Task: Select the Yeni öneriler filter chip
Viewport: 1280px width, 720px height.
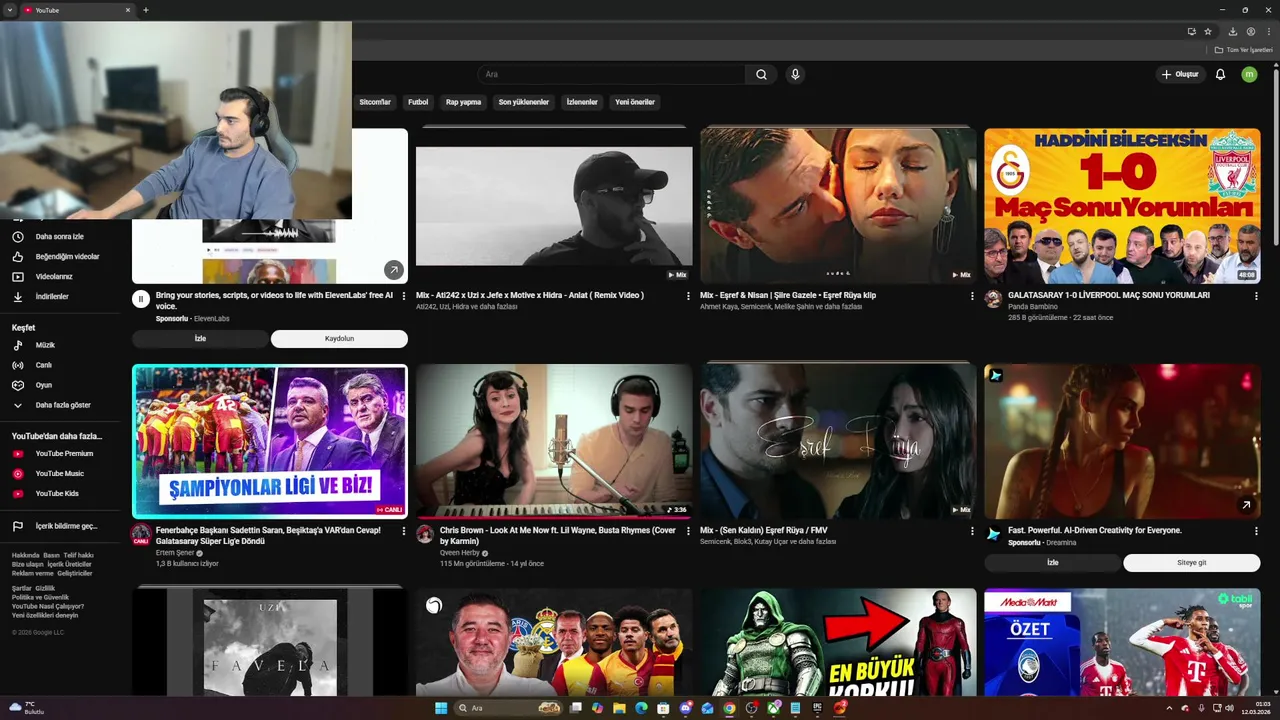Action: click(635, 102)
